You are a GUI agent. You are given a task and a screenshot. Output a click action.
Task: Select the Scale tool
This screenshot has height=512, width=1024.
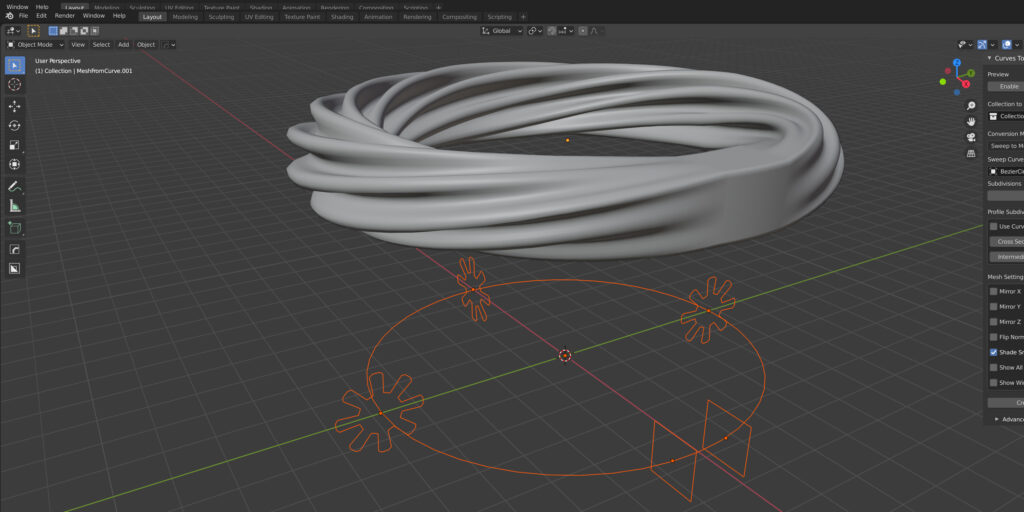click(14, 145)
